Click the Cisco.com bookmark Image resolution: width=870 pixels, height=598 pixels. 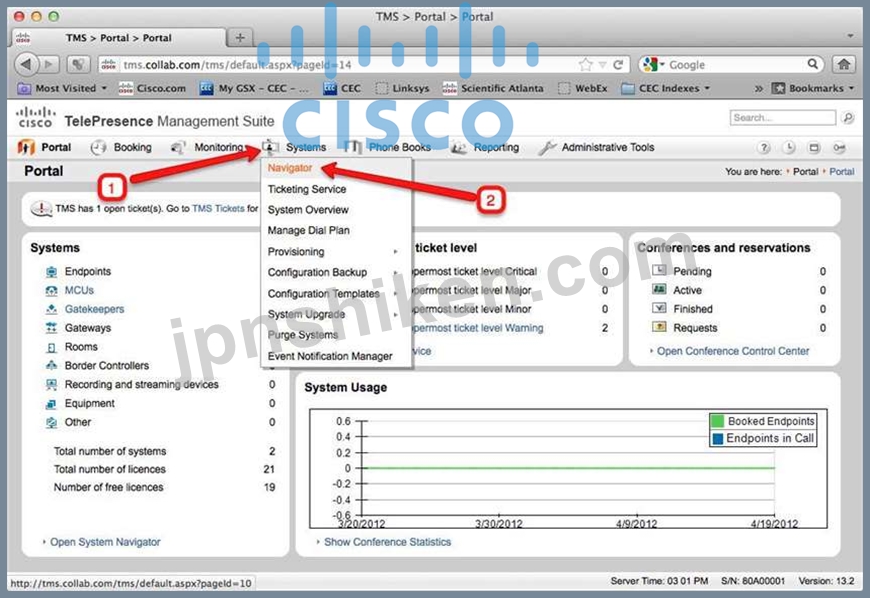click(x=153, y=89)
